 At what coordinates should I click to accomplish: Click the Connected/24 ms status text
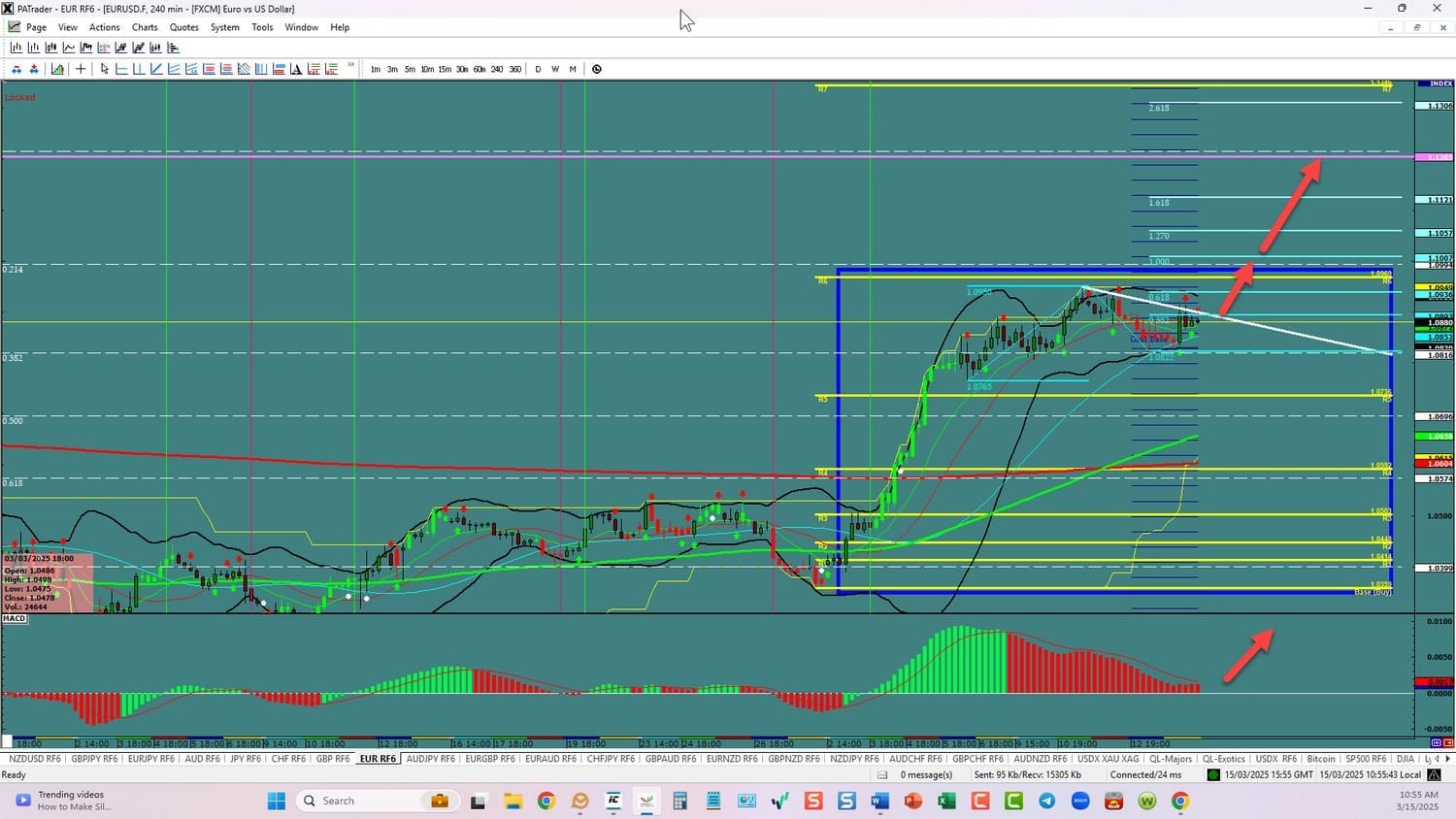click(x=1146, y=774)
